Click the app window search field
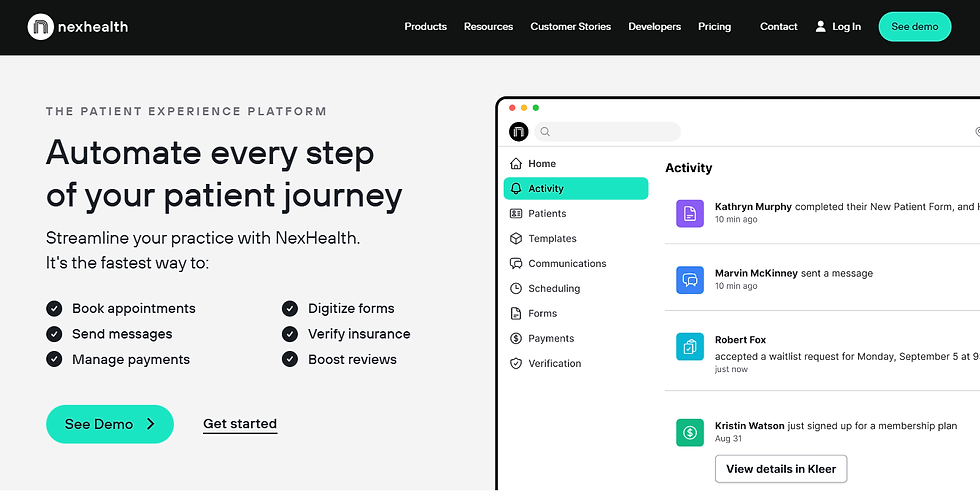Screen dimensions: 980x491 (x=607, y=132)
